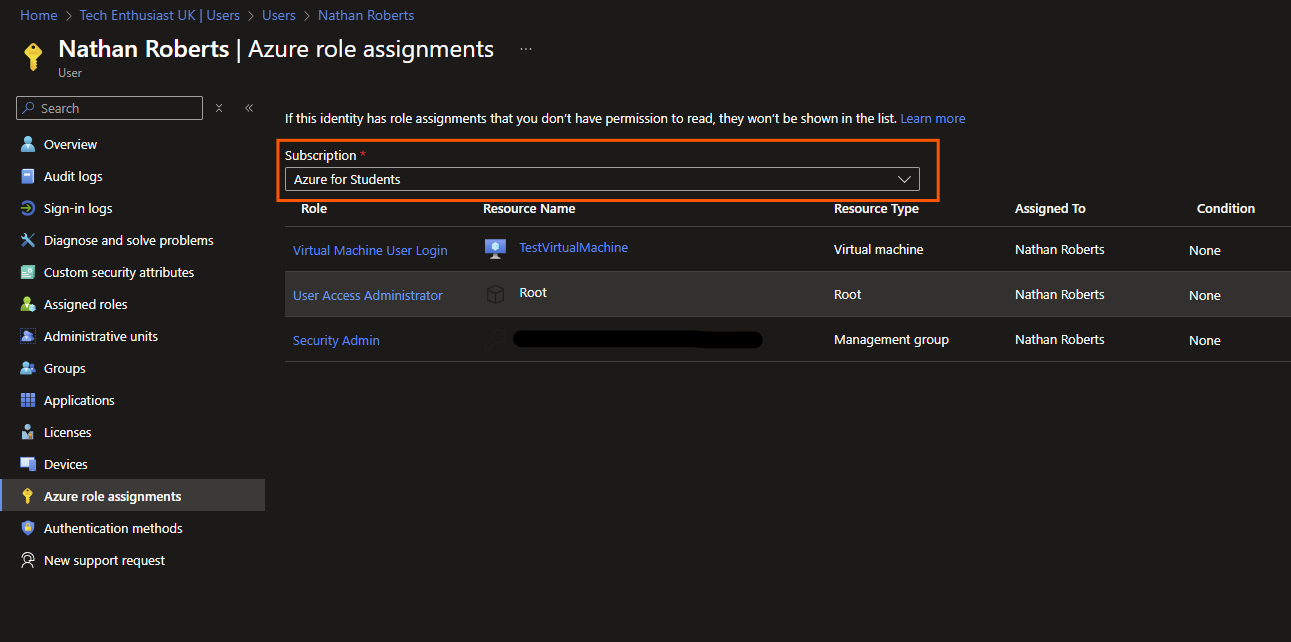Clear the sidebar search with the X icon
This screenshot has height=642, width=1291.
pos(219,108)
